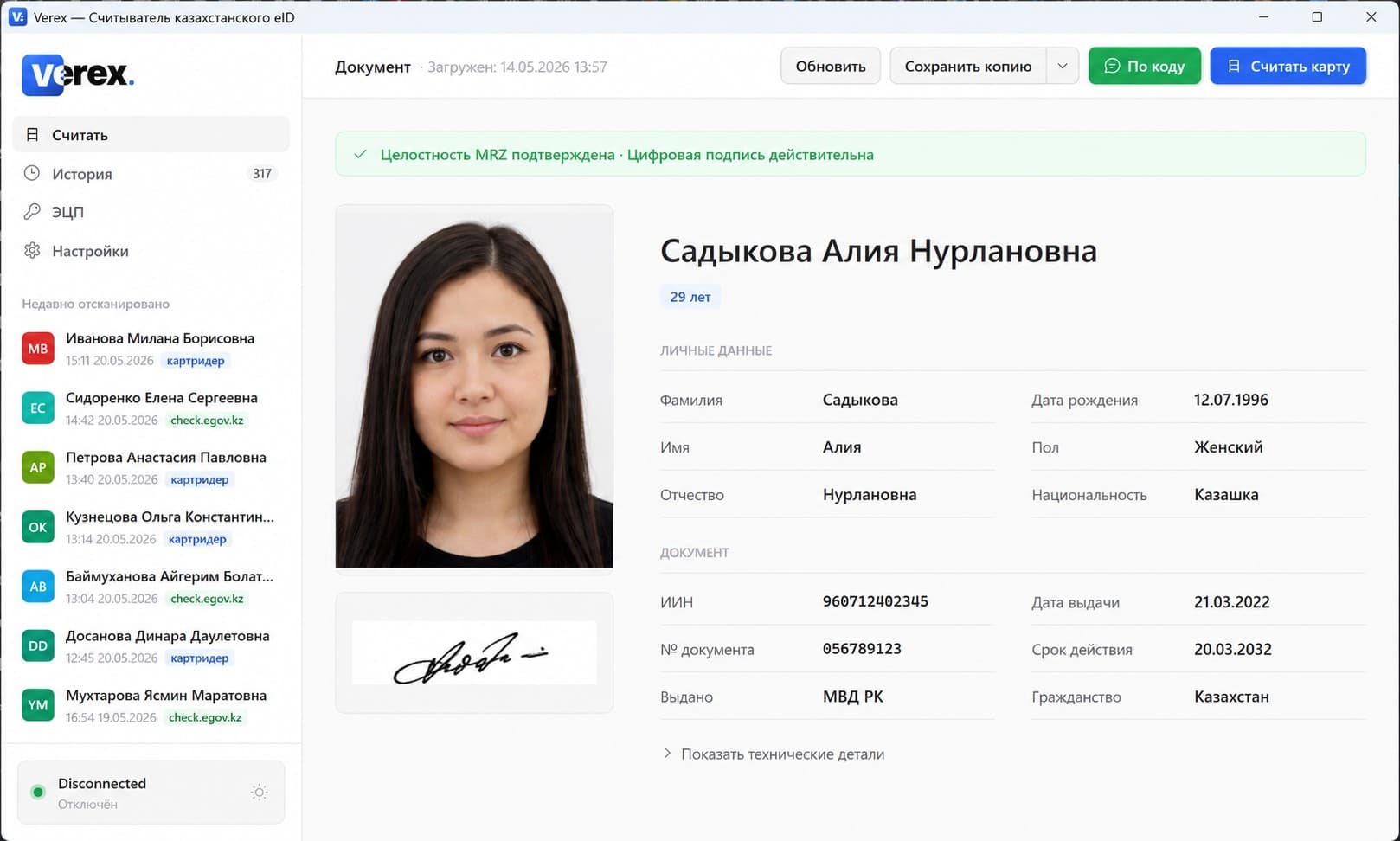Select recent scan Сидоренко Елена Сергеевна
This screenshot has height=841, width=1400.
coord(151,408)
